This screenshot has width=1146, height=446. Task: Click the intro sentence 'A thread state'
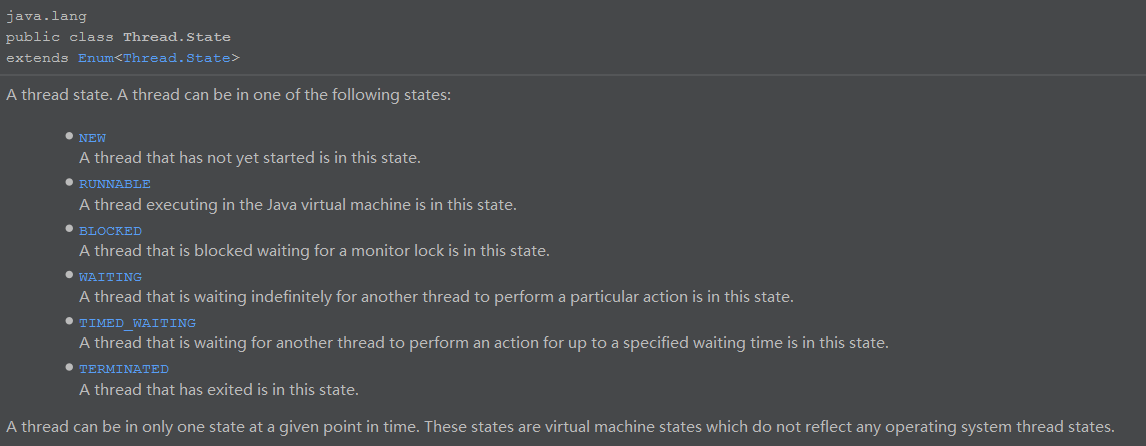tap(228, 95)
